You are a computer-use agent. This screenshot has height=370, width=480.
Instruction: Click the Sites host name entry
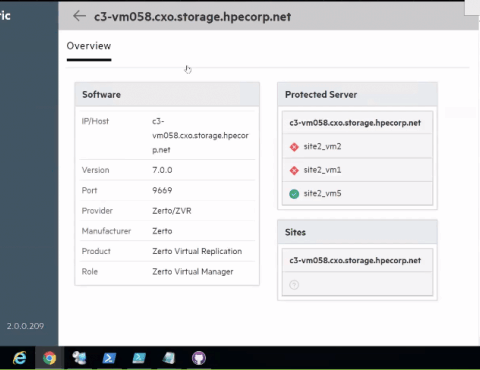coord(355,260)
